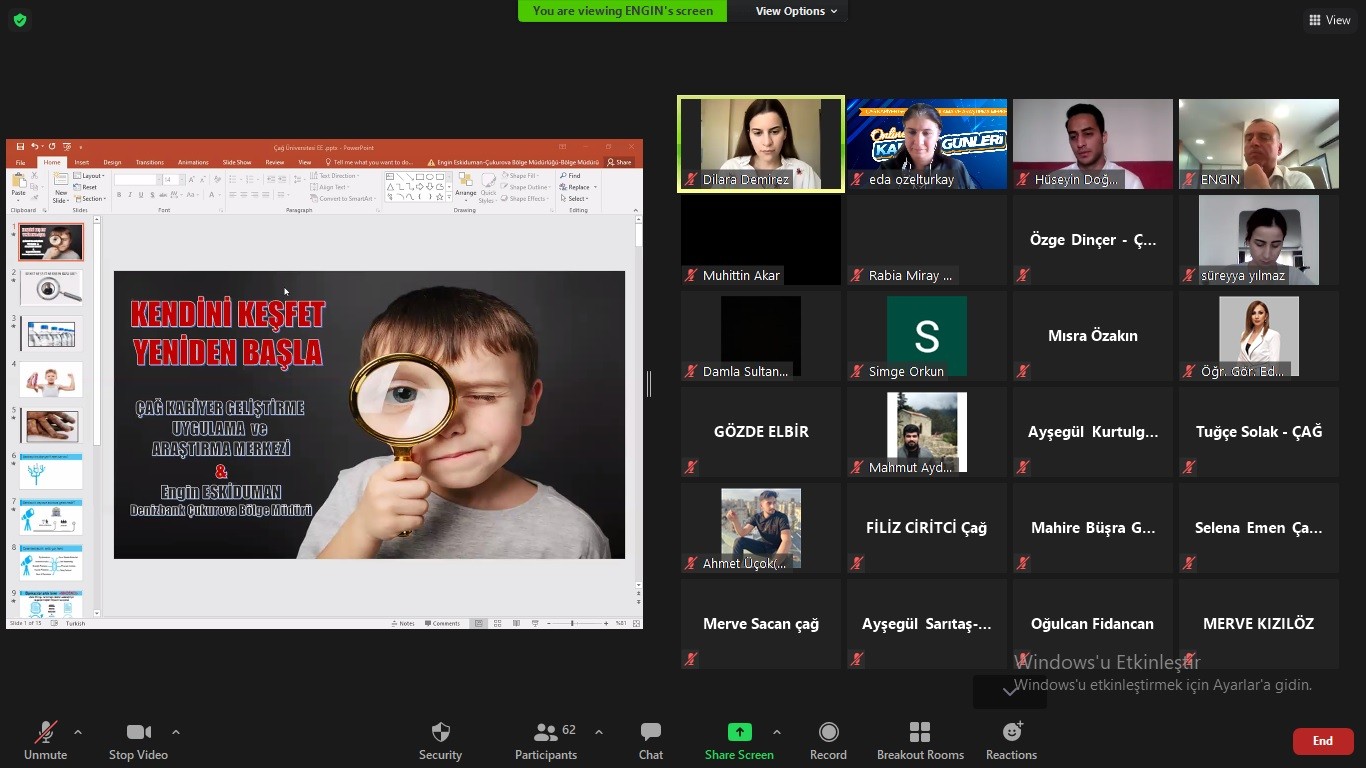The height and width of the screenshot is (768, 1366).
Task: Open the Security options in Zoom toolbar
Action: click(x=440, y=741)
